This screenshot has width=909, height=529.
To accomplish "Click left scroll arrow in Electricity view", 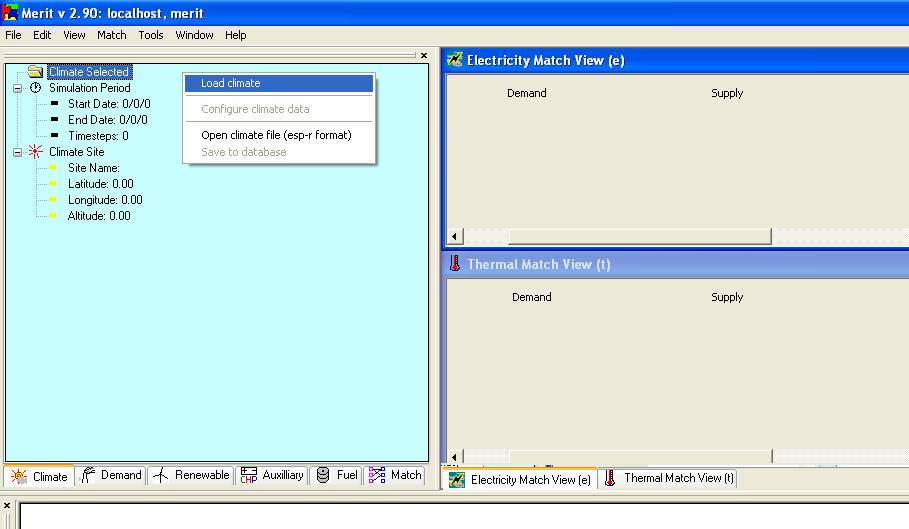I will point(456,236).
